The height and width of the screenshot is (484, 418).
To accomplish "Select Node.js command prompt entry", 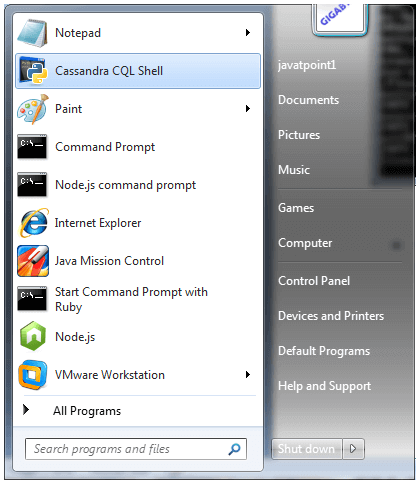I will pos(138,185).
